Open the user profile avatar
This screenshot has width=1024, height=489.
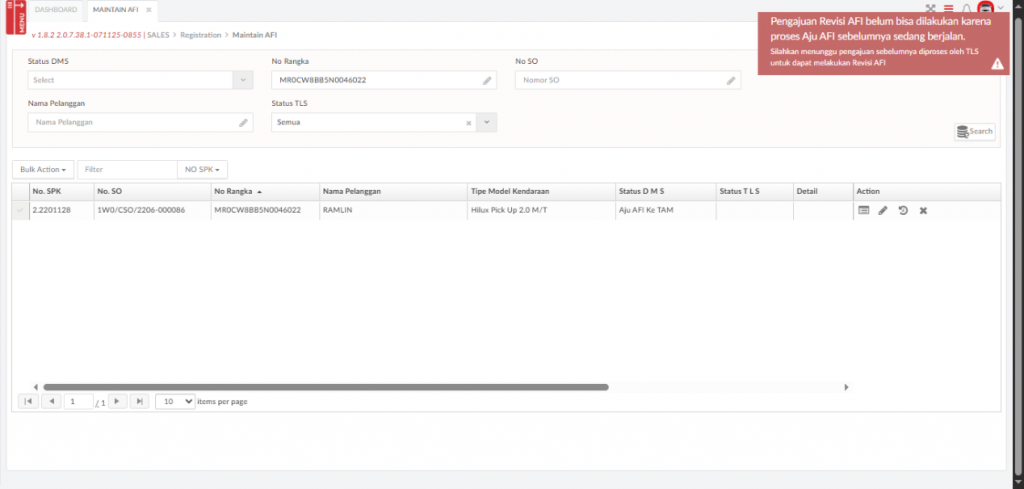[985, 9]
